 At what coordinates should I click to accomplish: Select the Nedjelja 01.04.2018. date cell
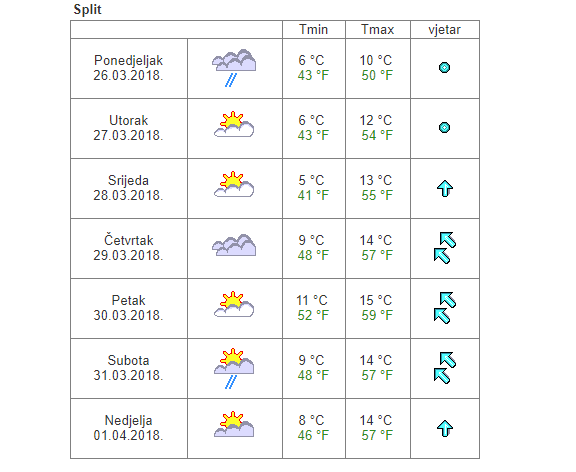tap(129, 428)
